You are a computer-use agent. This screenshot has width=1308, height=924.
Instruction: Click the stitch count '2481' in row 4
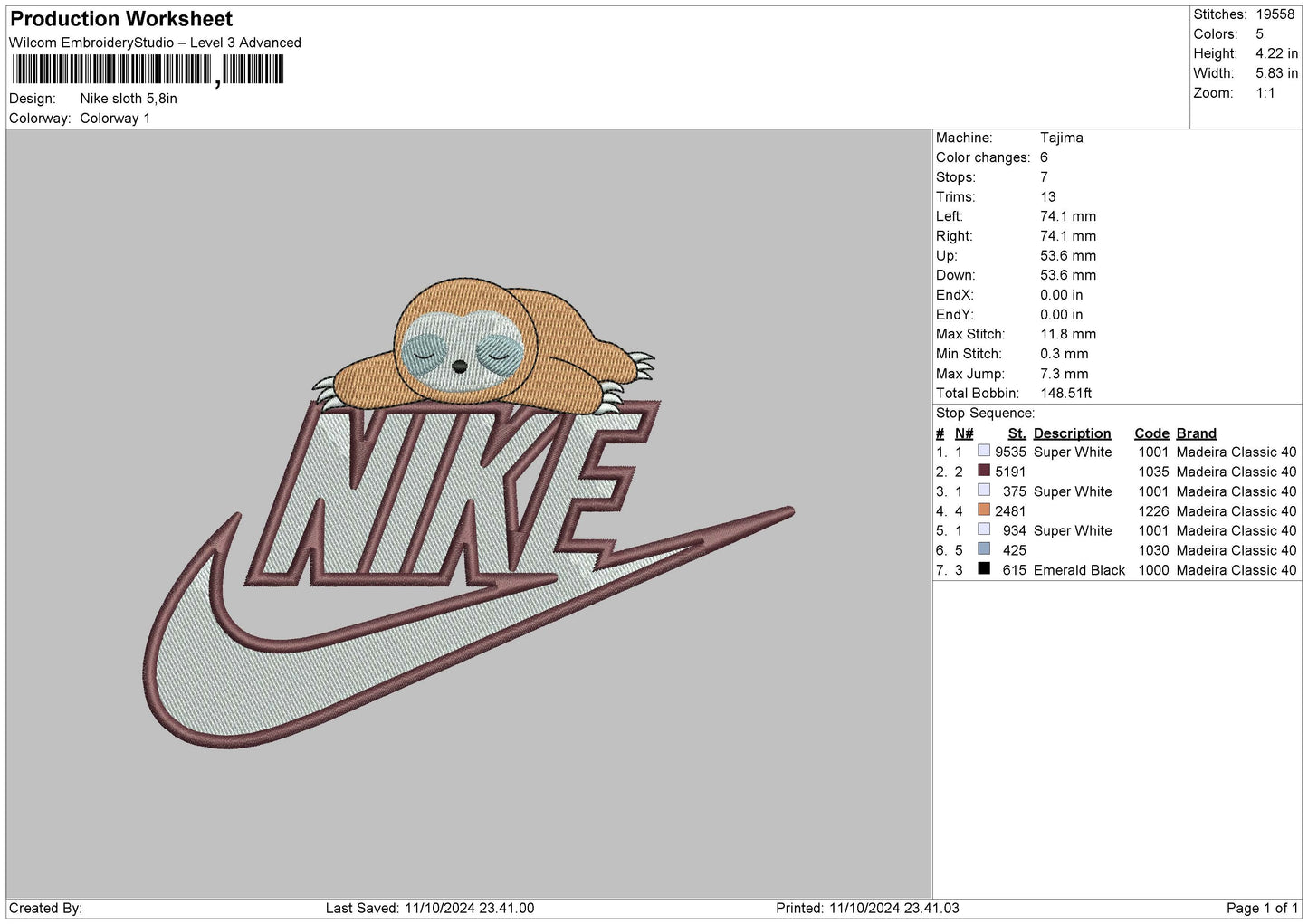click(1011, 511)
